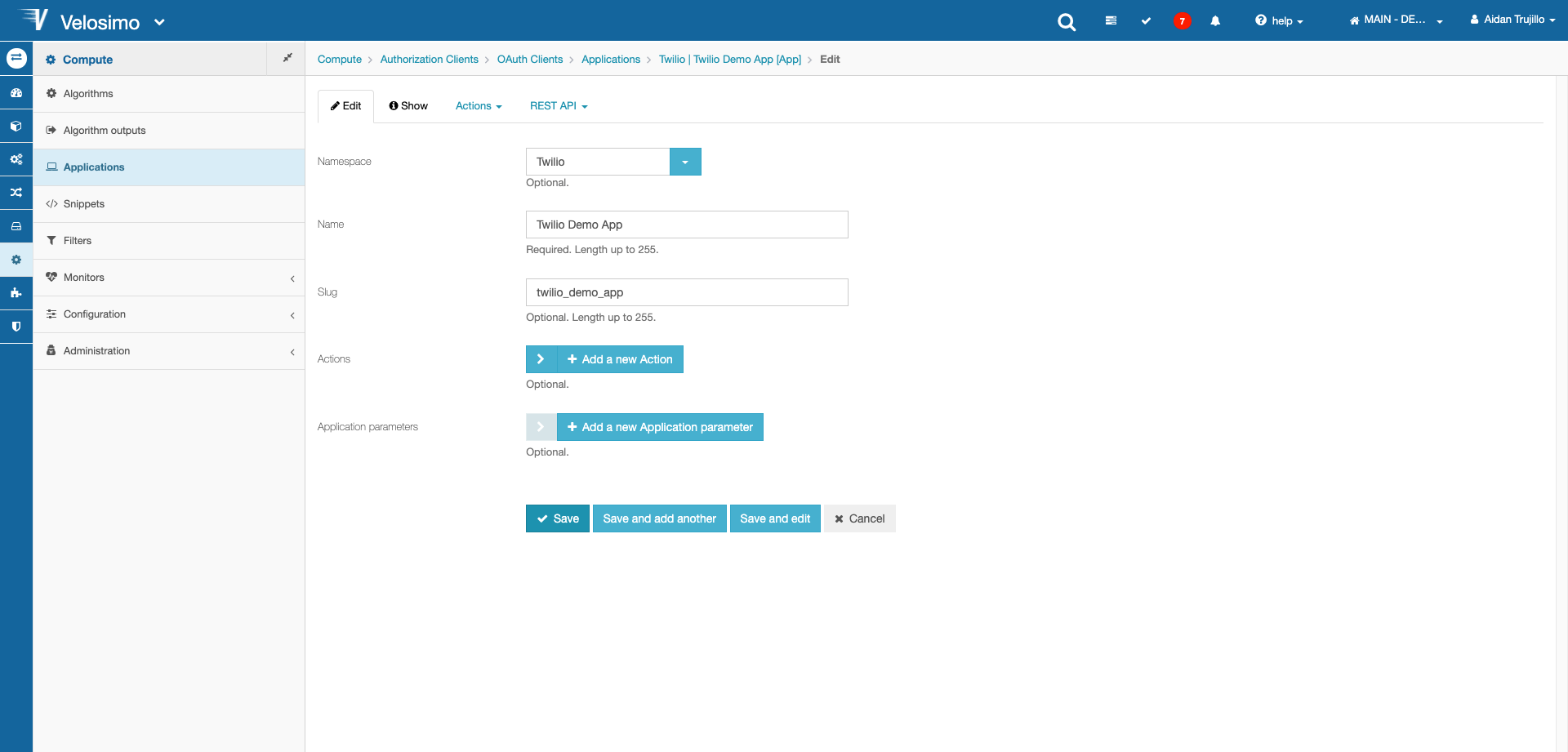
Task: Go to Compute breadcrumb link
Action: [340, 60]
